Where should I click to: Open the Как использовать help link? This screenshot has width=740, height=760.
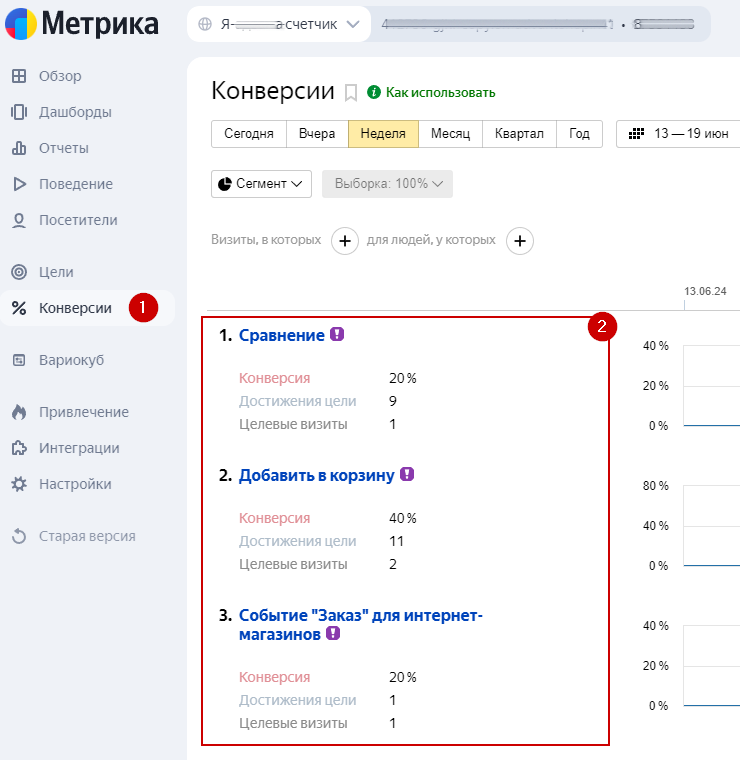(x=440, y=93)
